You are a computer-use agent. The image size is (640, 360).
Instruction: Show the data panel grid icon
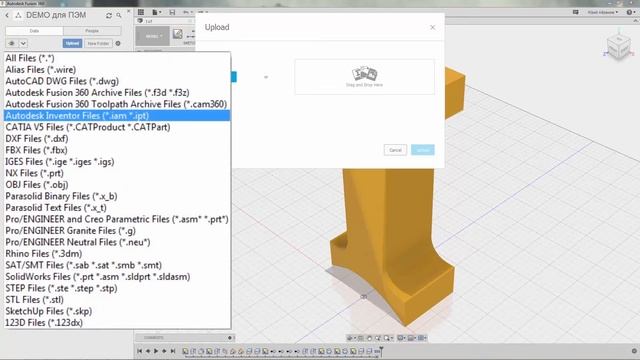pos(141,12)
